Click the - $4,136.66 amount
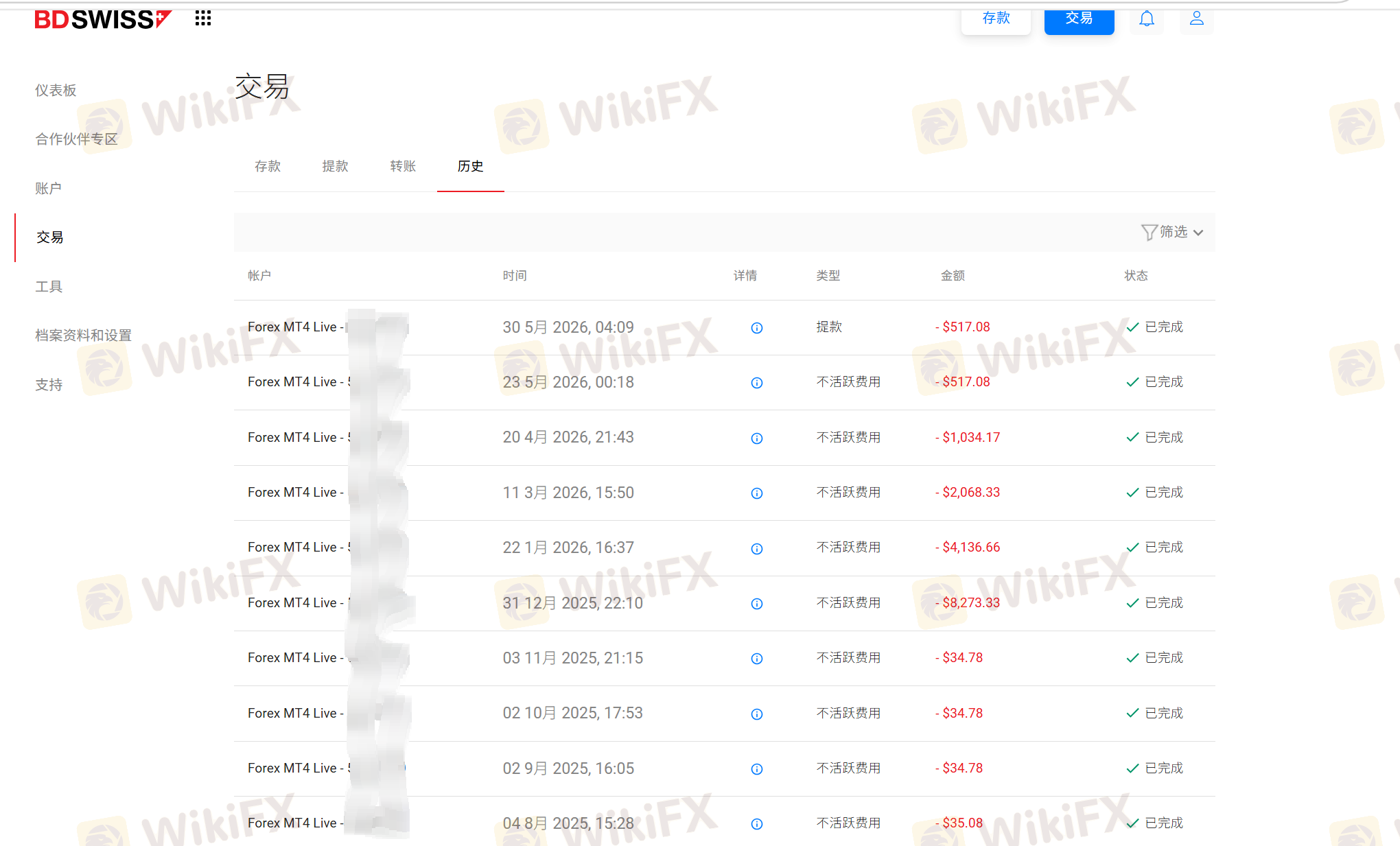The image size is (1400, 846). (968, 548)
